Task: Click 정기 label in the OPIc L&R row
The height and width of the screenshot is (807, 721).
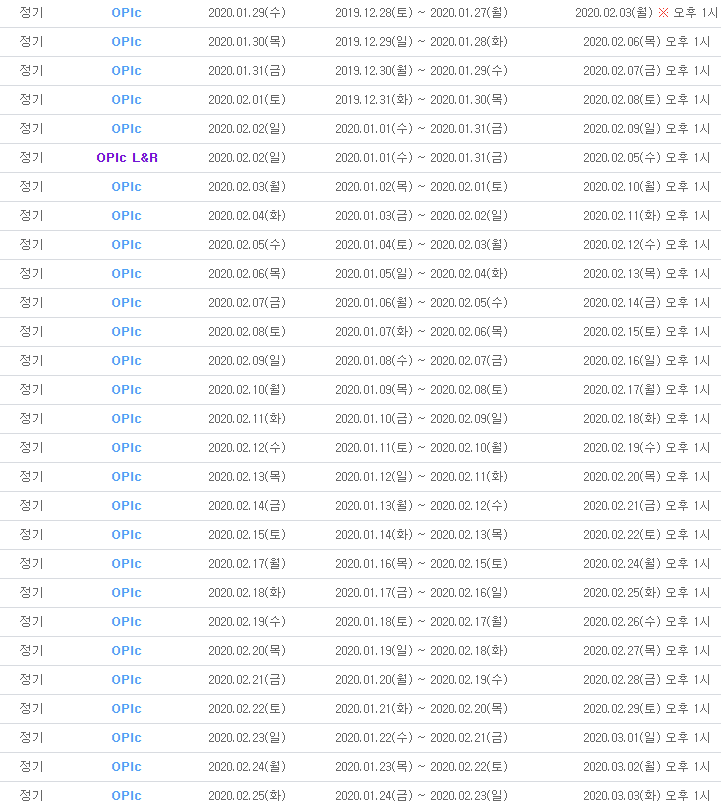Action: pyautogui.click(x=31, y=157)
